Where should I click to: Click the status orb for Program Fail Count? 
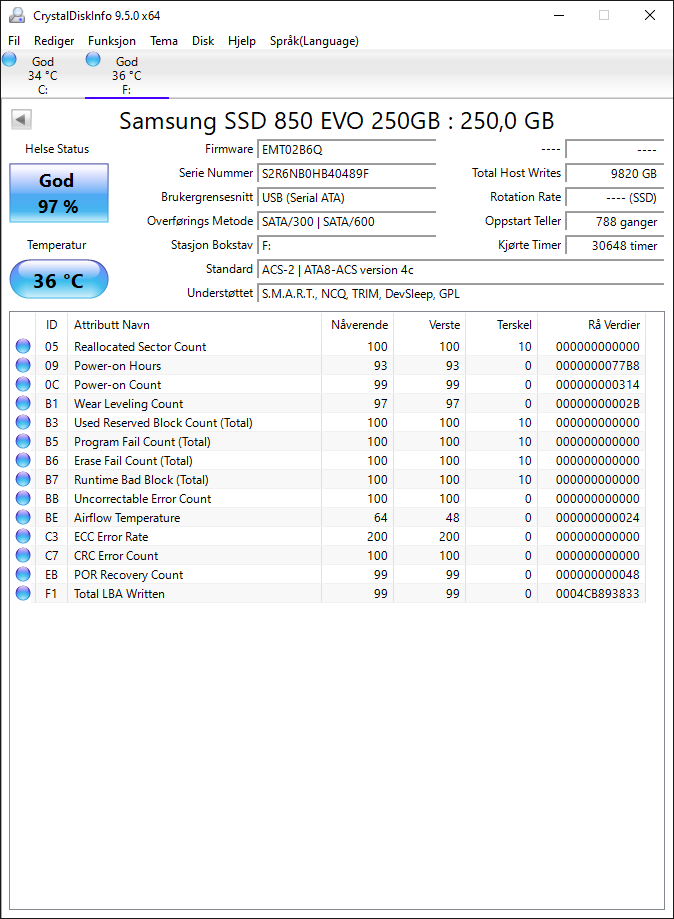(x=23, y=441)
